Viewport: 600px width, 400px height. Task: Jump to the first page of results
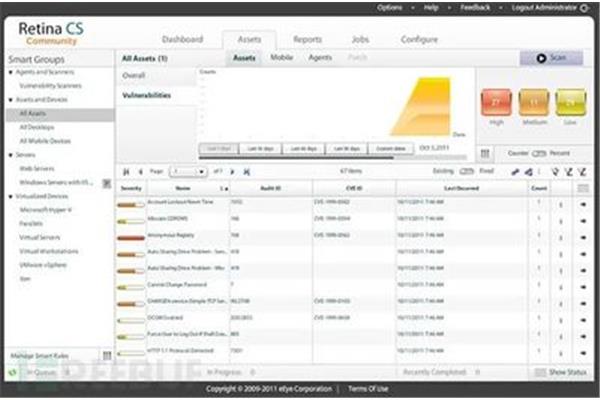[x=126, y=172]
